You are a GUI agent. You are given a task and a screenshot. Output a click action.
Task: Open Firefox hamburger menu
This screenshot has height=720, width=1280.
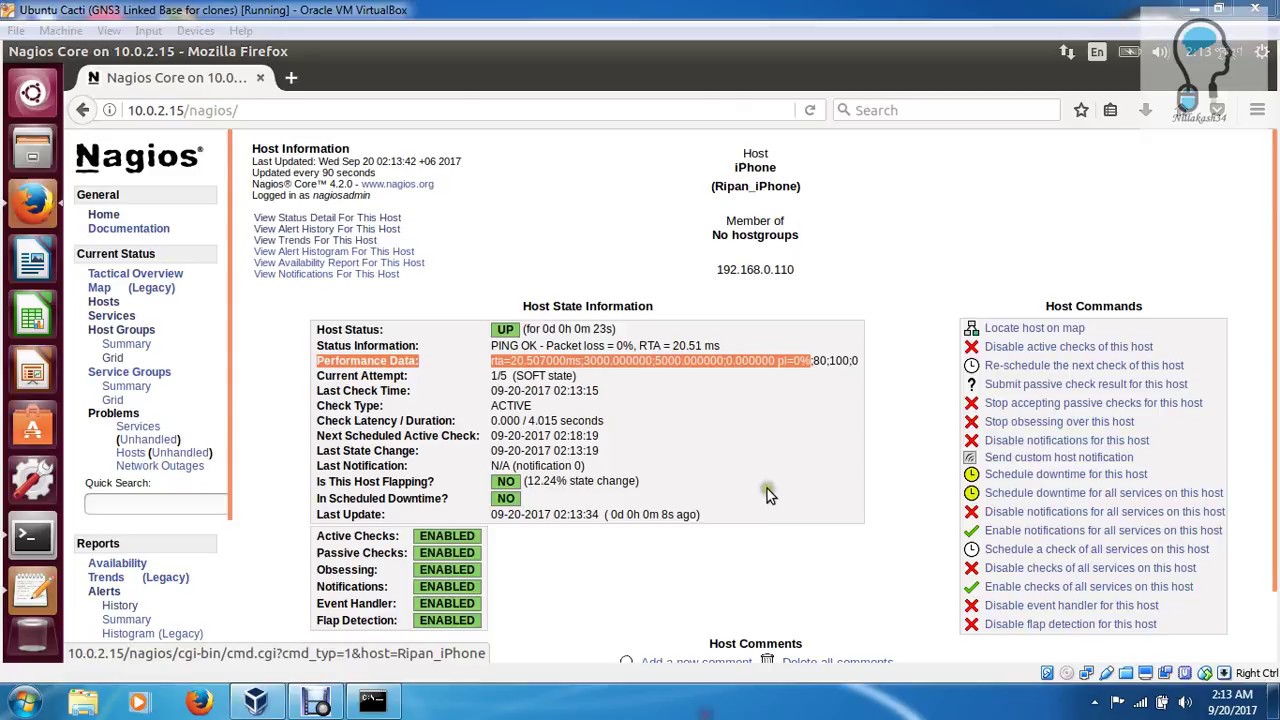click(1258, 110)
